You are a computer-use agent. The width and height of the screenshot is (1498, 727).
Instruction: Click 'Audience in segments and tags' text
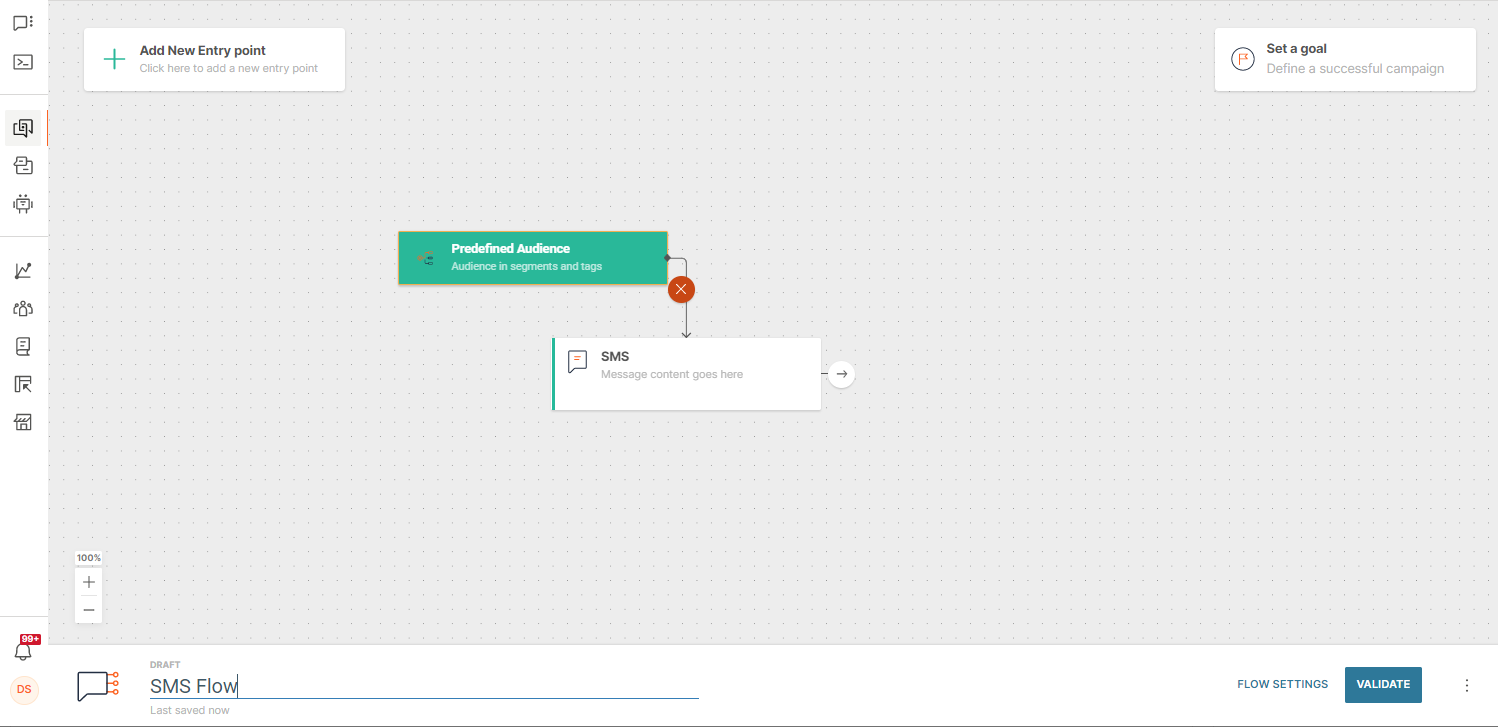coord(527,266)
